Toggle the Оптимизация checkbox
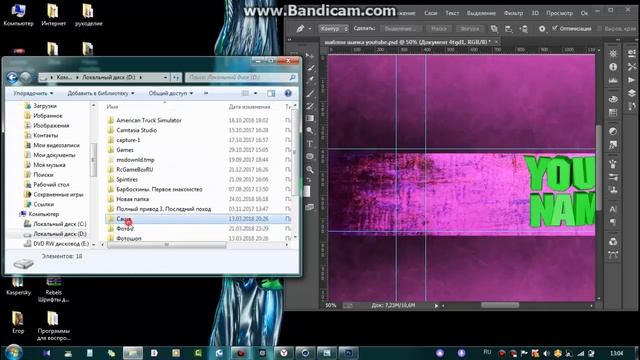Viewport: 640px width, 360px height. pyautogui.click(x=554, y=28)
